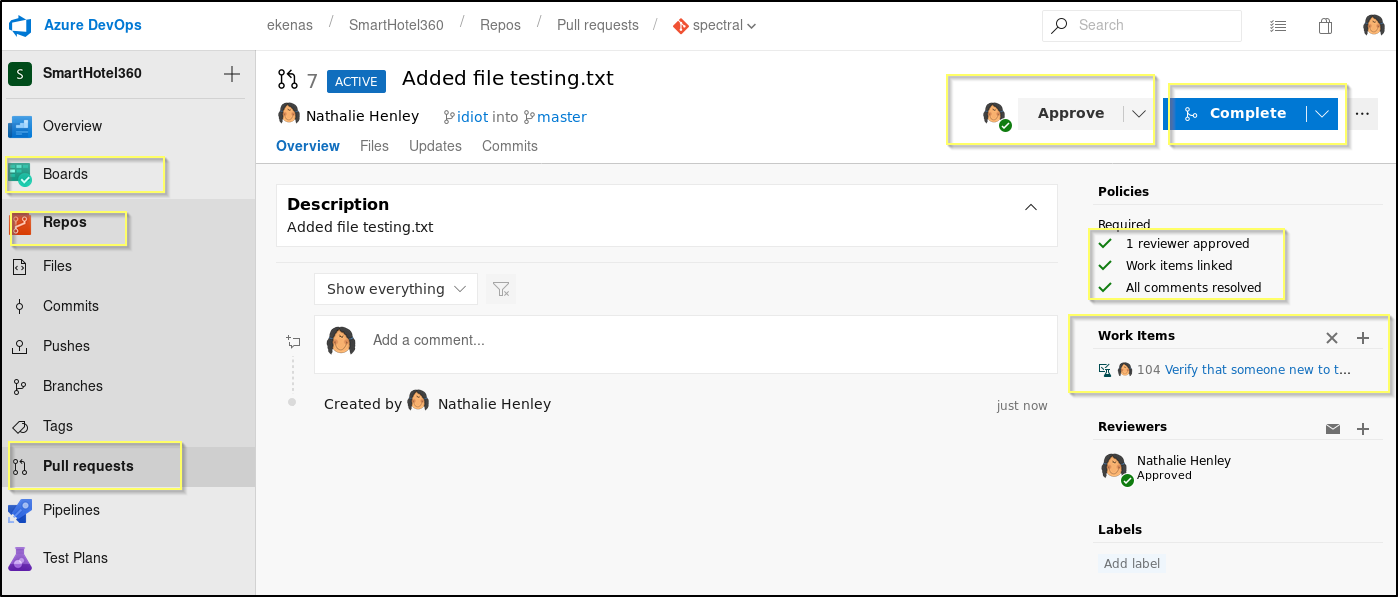Open the Boards hub icon
Viewport: 1398px width, 597px height.
[x=21, y=175]
